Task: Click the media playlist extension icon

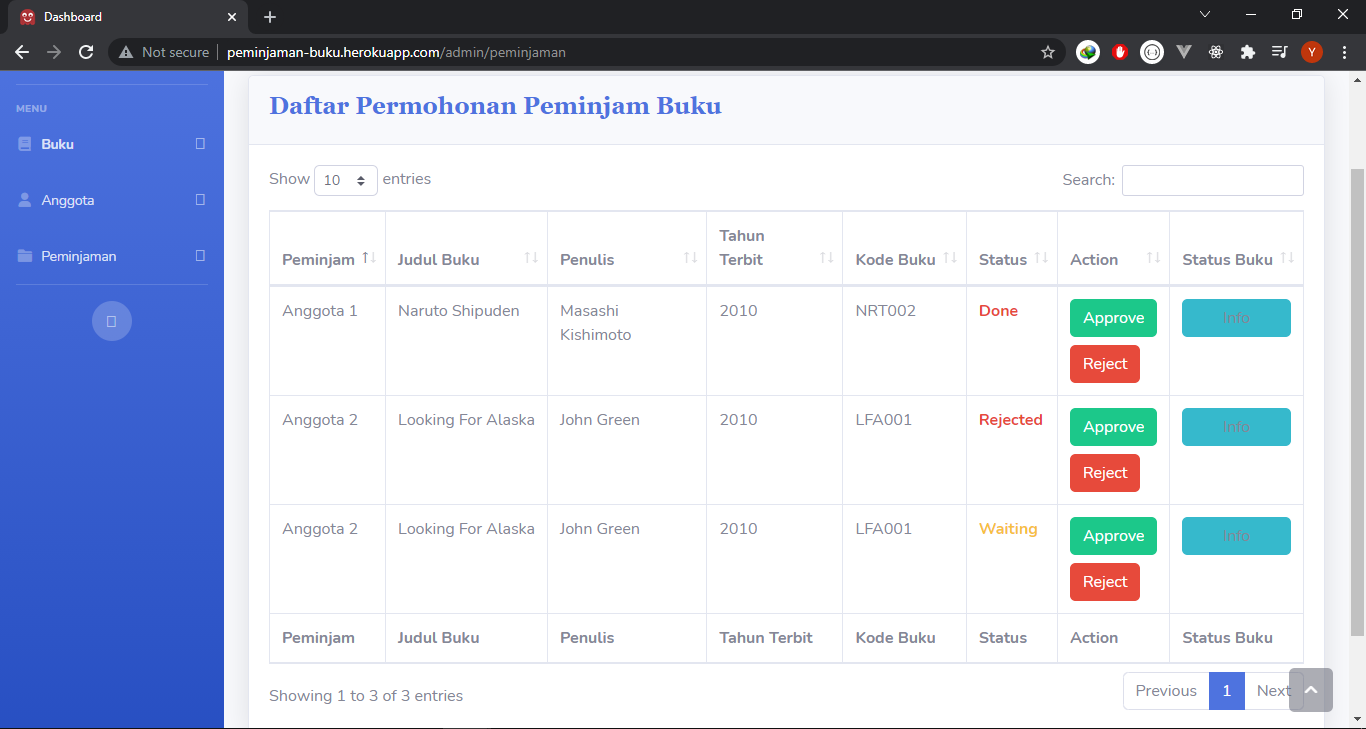Action: click(1280, 51)
